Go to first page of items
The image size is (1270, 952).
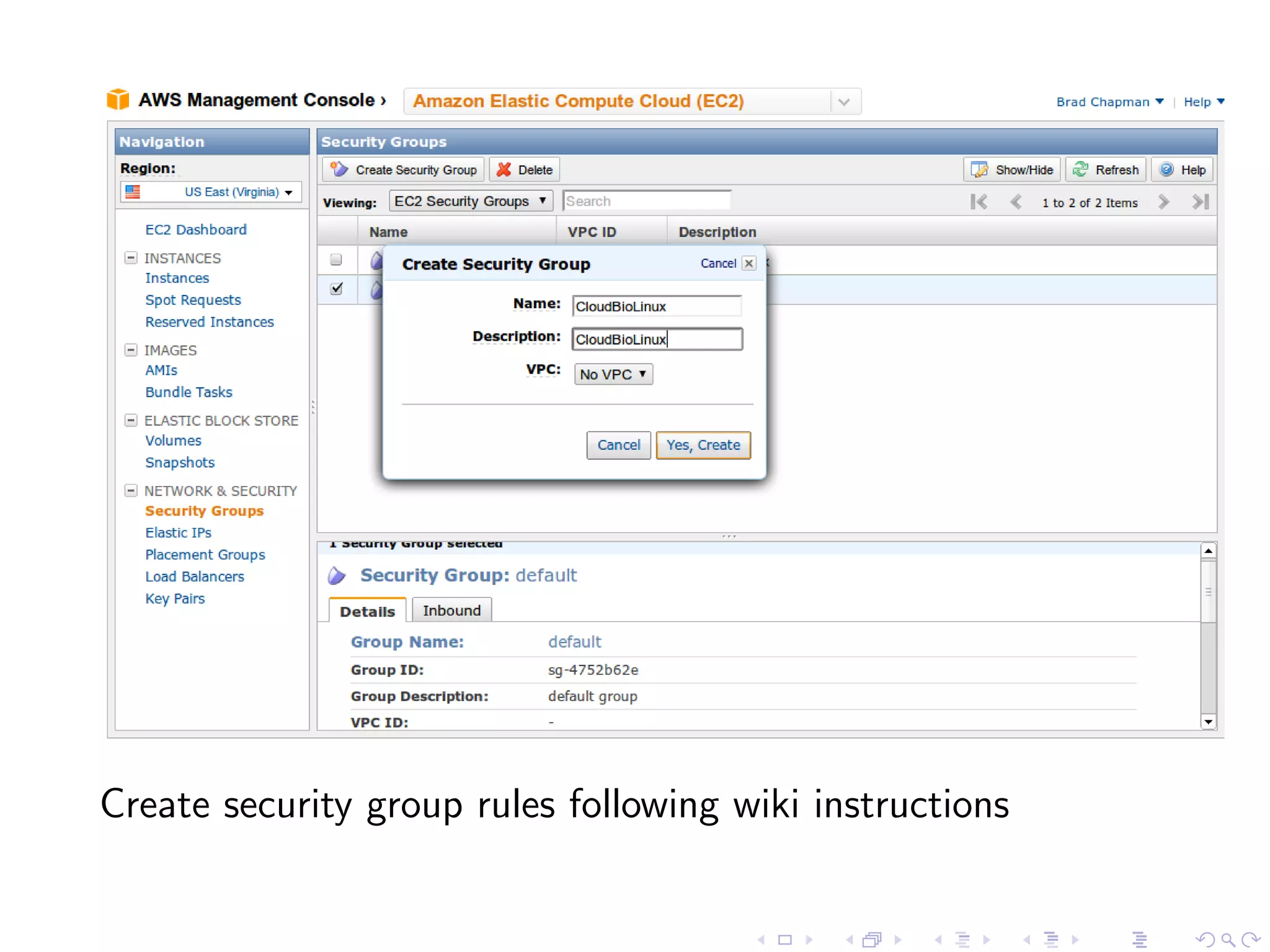979,202
